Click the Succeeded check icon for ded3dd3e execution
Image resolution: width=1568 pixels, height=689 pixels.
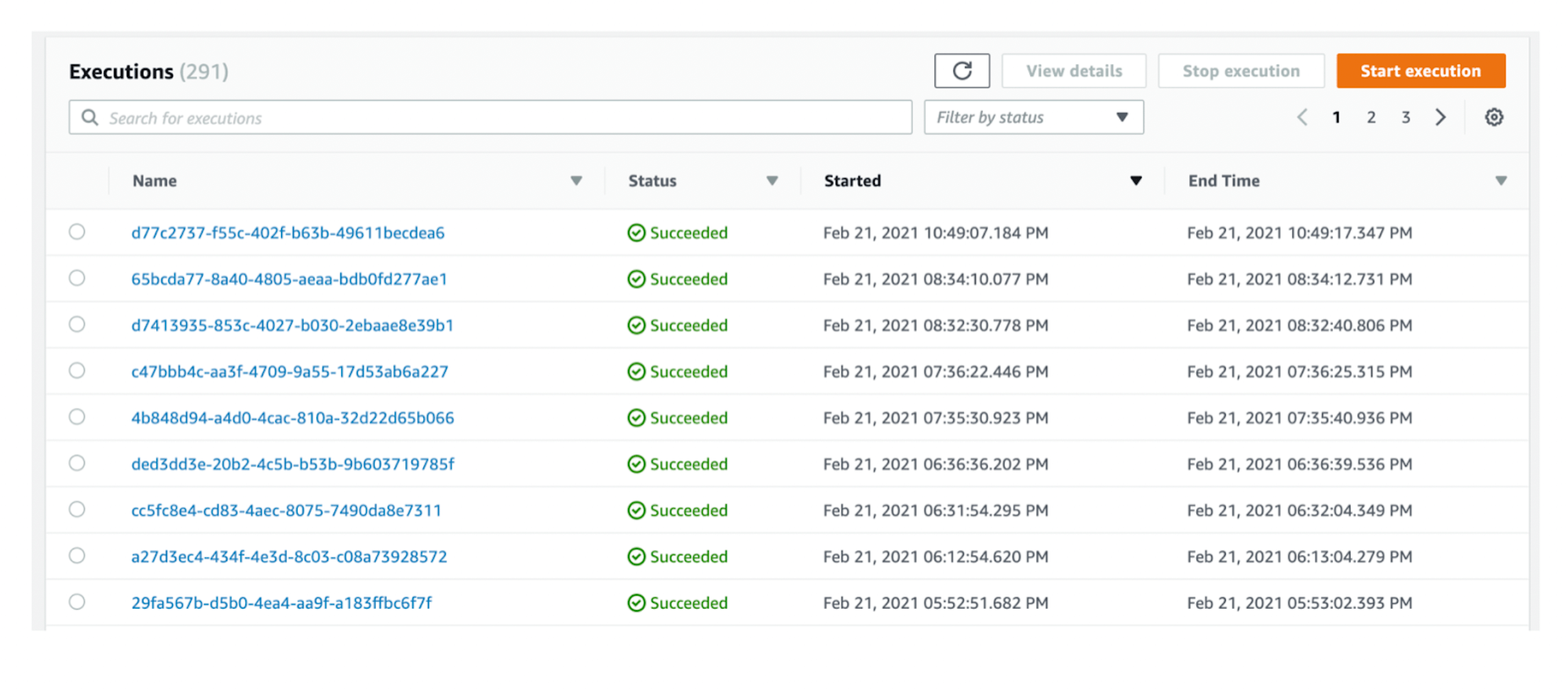pos(636,464)
